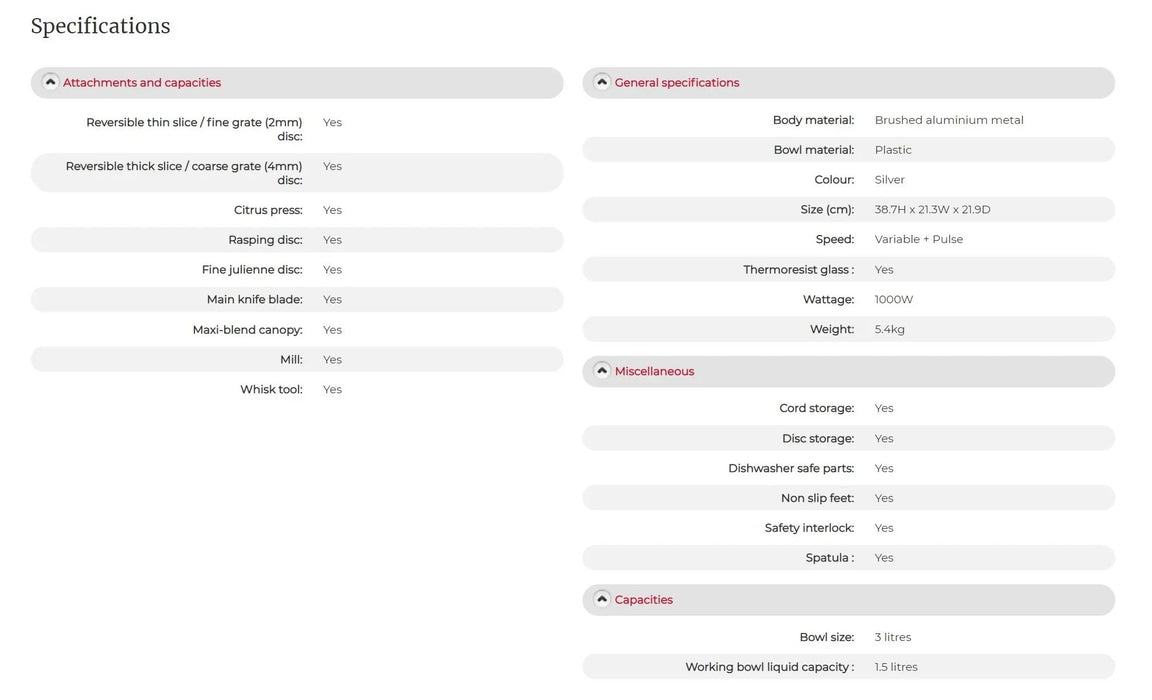The width and height of the screenshot is (1152, 700).
Task: Click the 'Brushed aluminium metal' body material value
Action: (x=949, y=120)
